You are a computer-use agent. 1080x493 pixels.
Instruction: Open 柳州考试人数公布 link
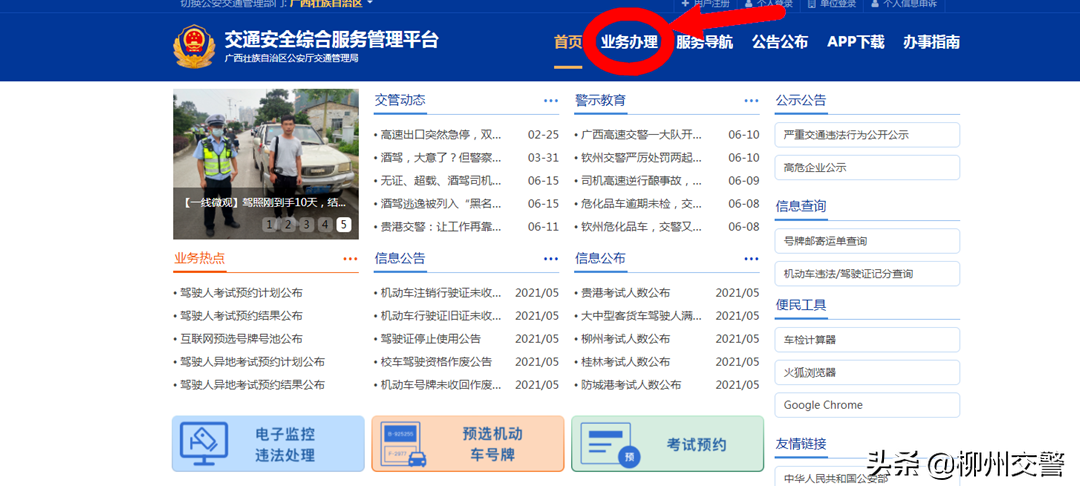625,339
